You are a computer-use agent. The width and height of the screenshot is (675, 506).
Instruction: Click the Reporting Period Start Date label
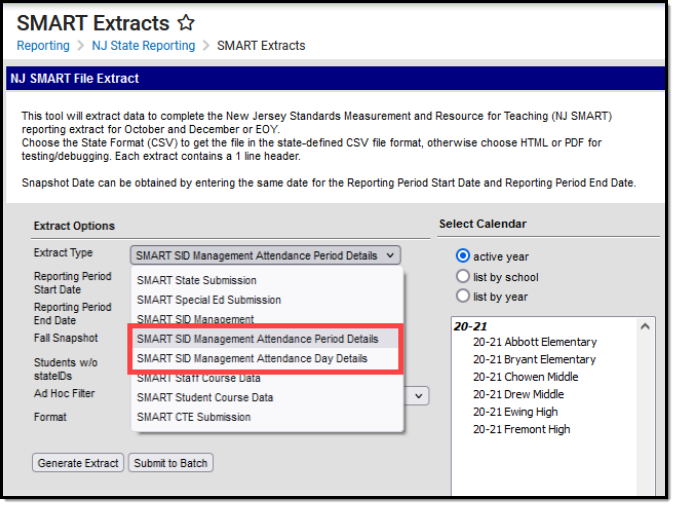pyautogui.click(x=73, y=282)
